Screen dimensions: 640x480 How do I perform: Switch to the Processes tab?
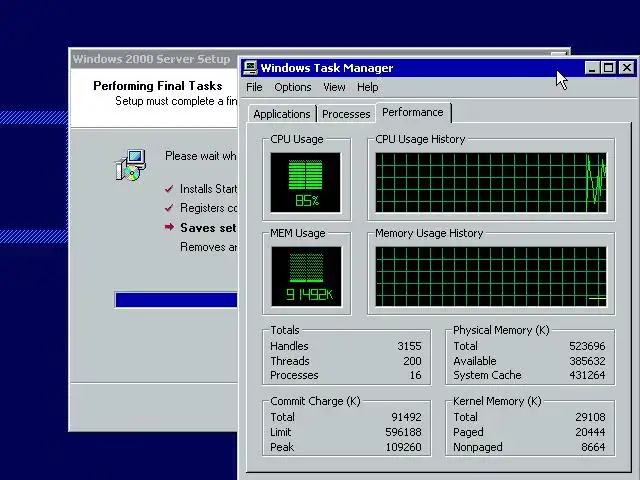[346, 114]
